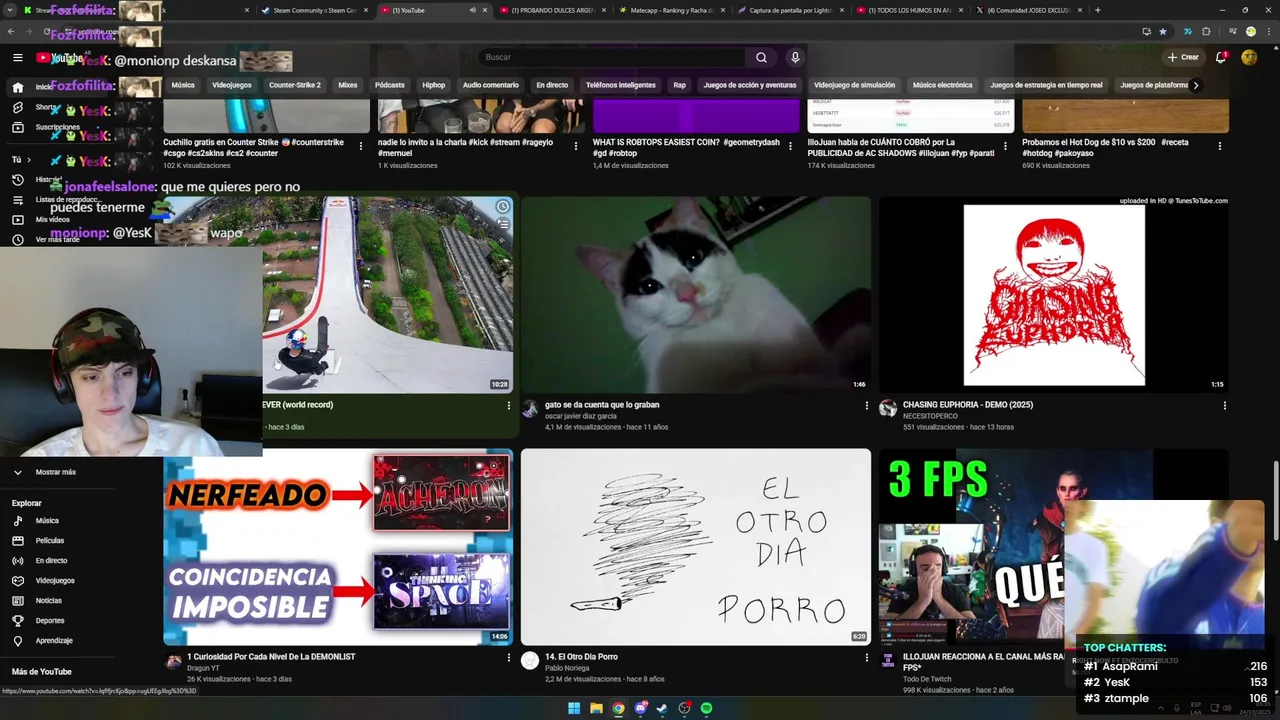This screenshot has width=1280, height=720.
Task: Open the 'Todo De Twitch' channel link
Action: (927, 679)
